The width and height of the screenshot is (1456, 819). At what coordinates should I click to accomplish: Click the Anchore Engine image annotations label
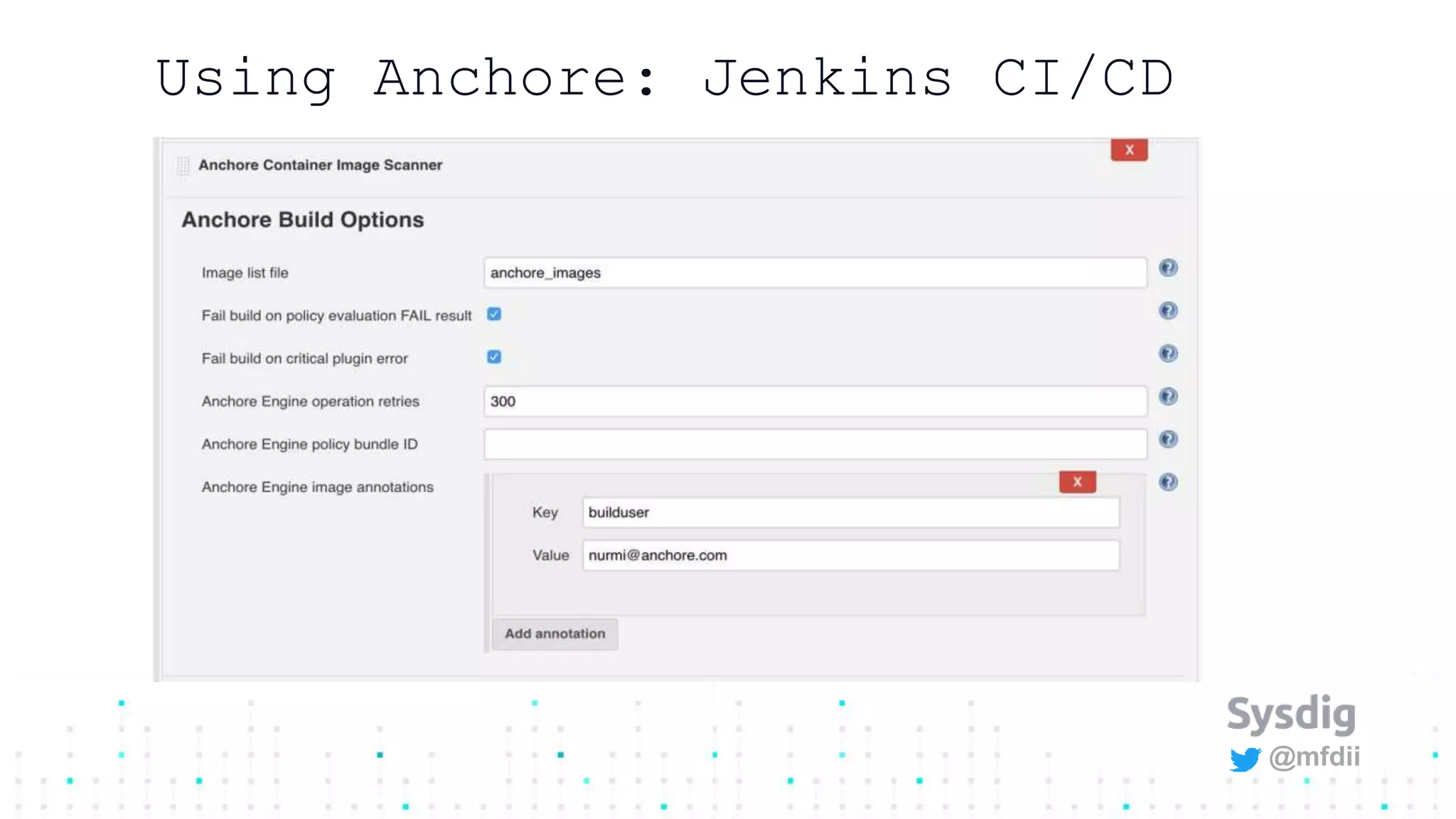pos(318,487)
